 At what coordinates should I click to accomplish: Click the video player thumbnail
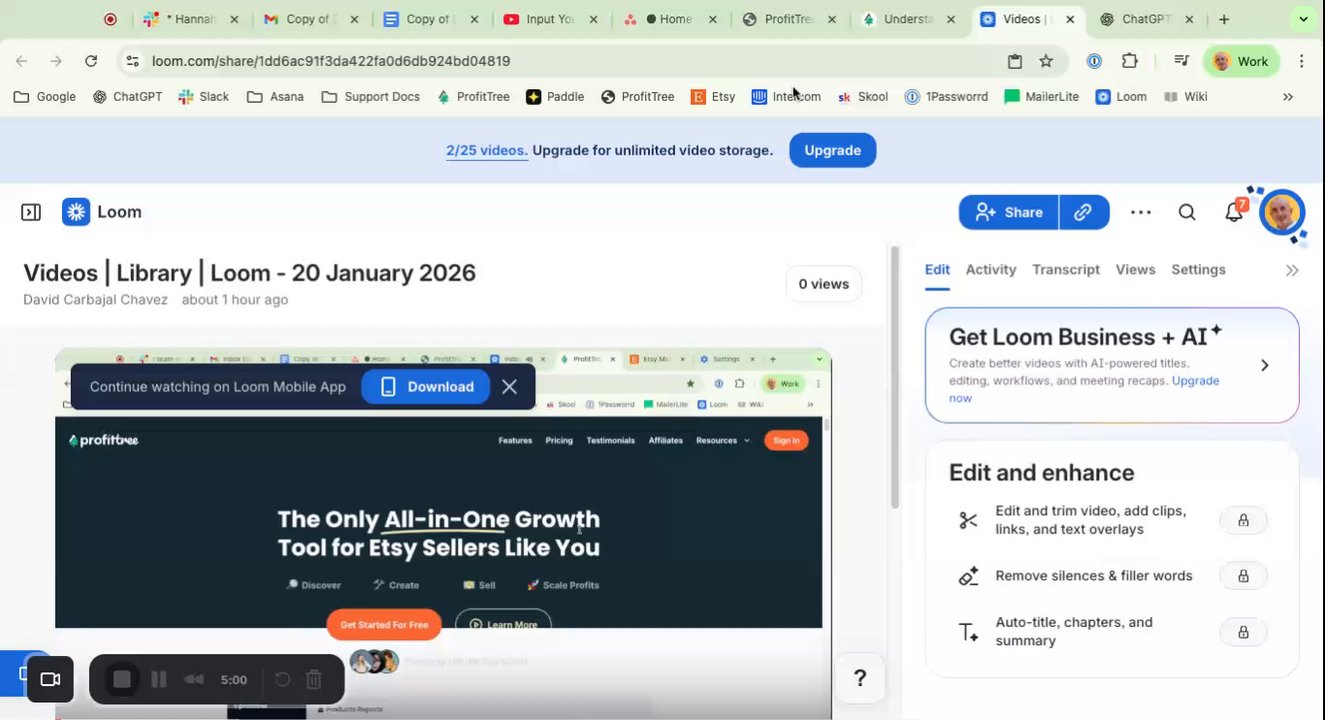[443, 533]
